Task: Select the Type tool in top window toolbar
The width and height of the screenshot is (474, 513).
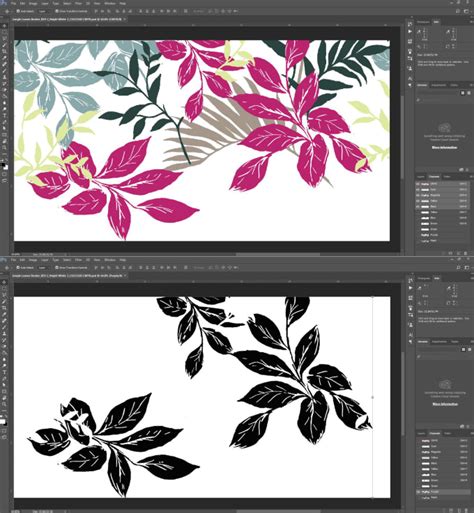Action: click(4, 116)
